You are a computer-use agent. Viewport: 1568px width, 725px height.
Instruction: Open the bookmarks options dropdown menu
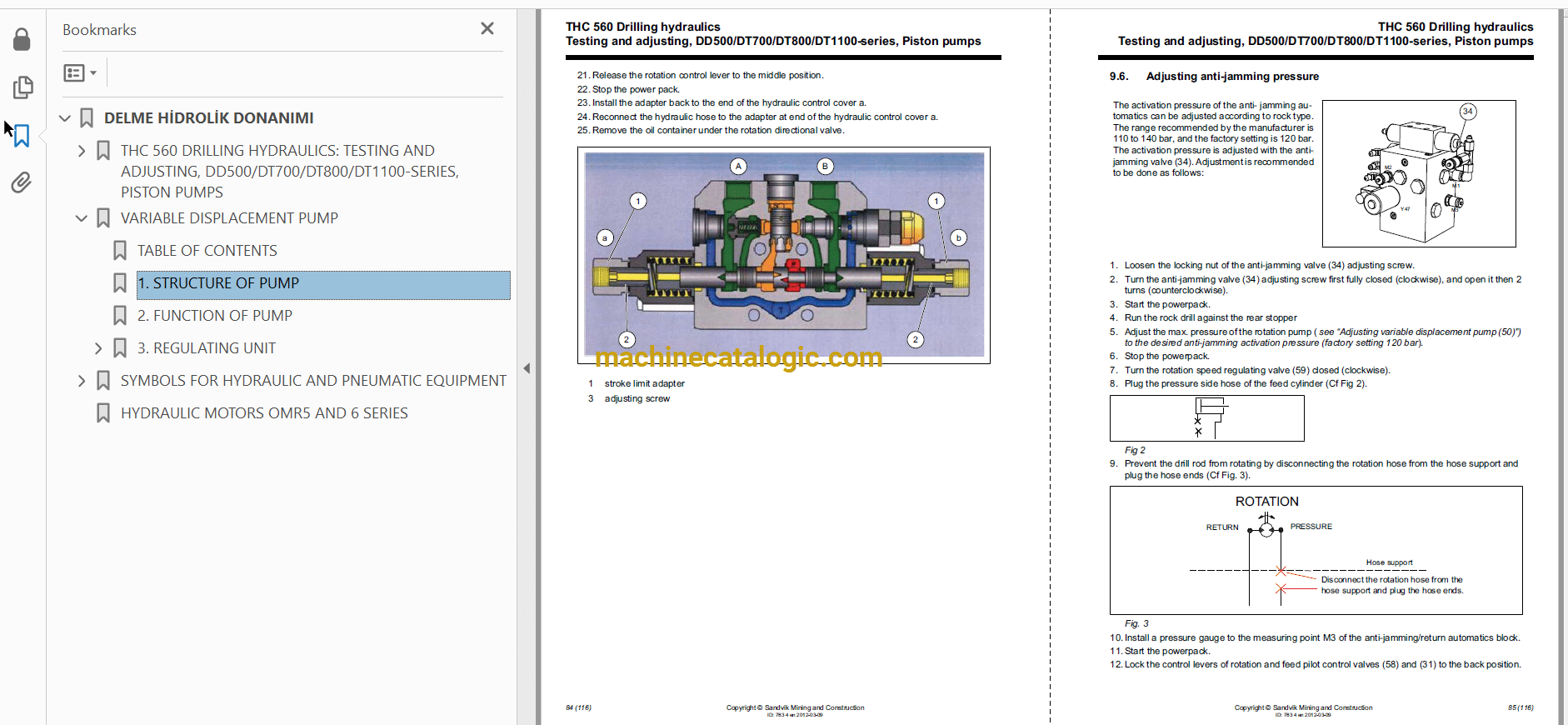point(80,73)
